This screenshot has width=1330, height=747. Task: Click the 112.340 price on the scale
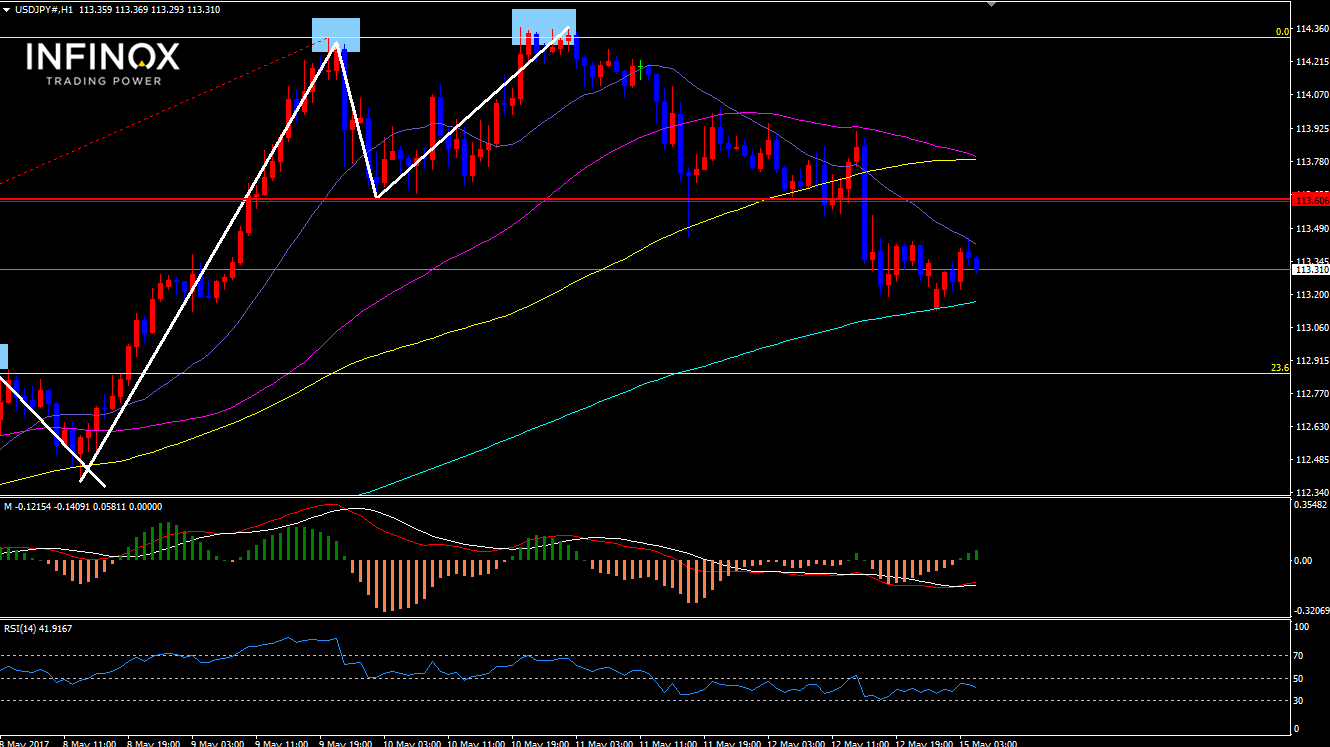coord(1311,492)
